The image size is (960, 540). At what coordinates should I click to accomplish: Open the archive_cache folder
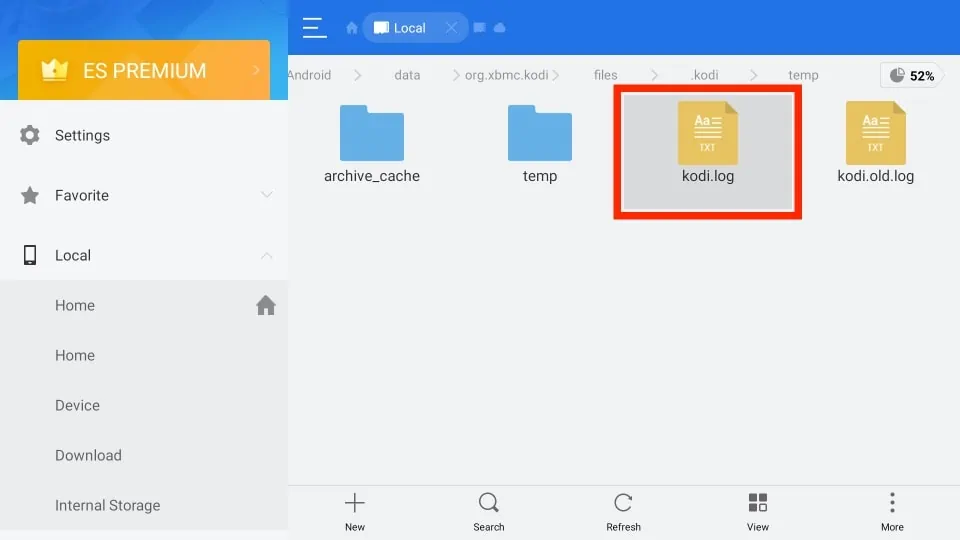[372, 144]
